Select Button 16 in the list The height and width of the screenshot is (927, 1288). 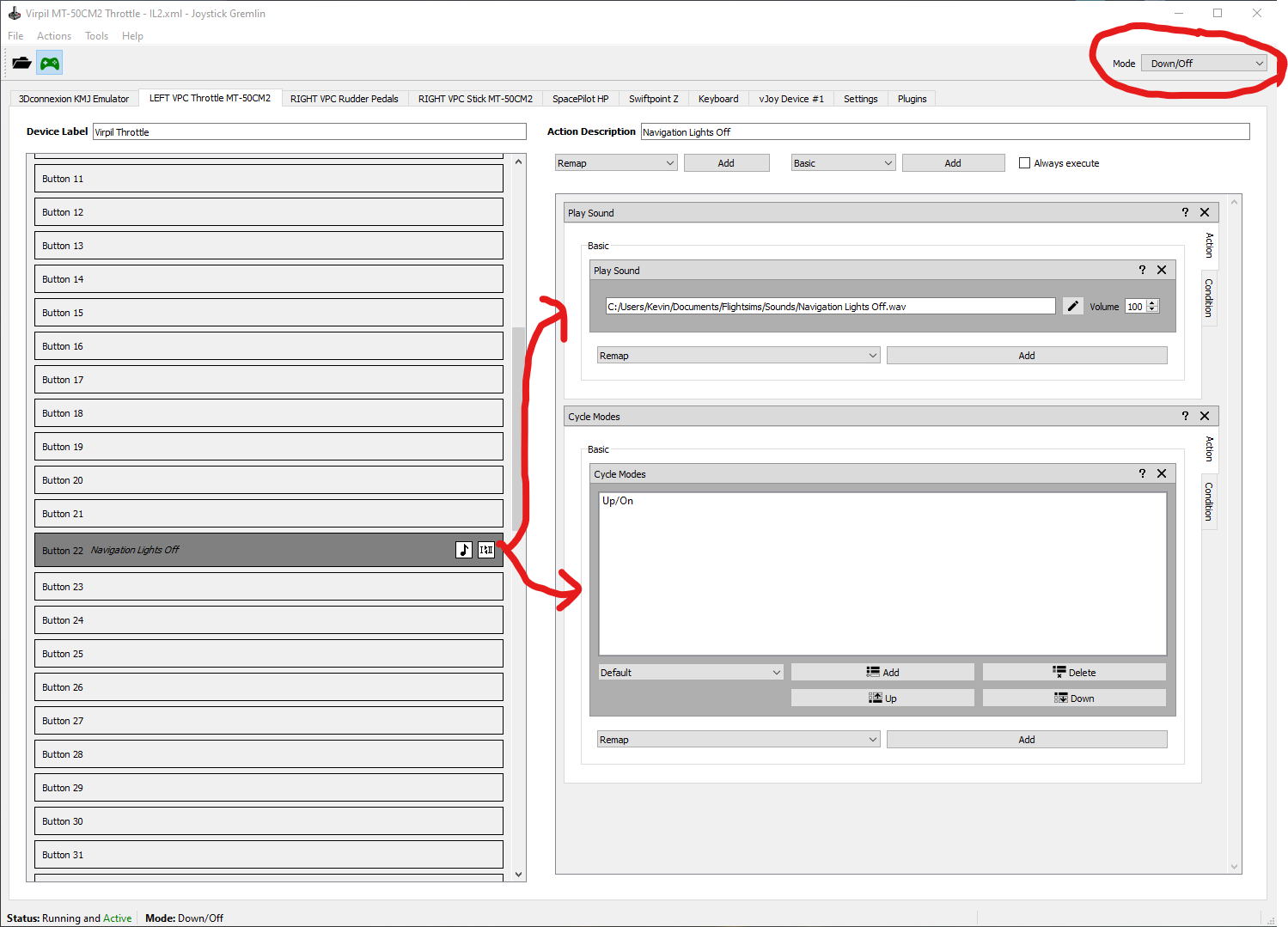[268, 346]
